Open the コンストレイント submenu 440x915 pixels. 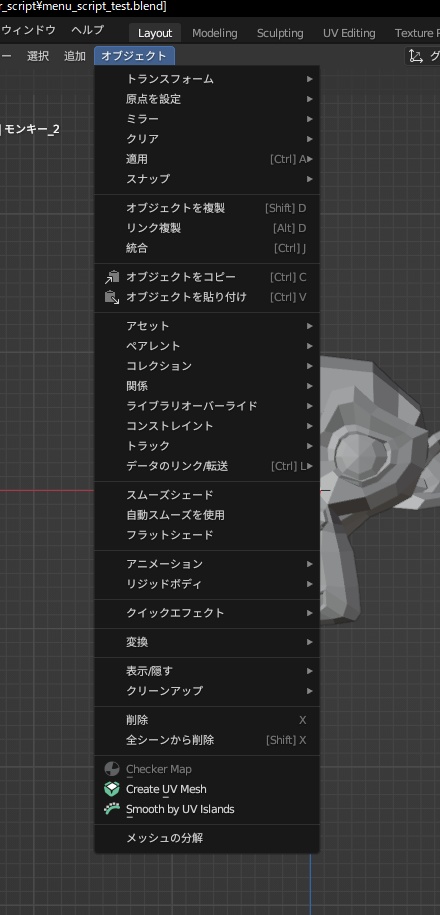(207, 426)
